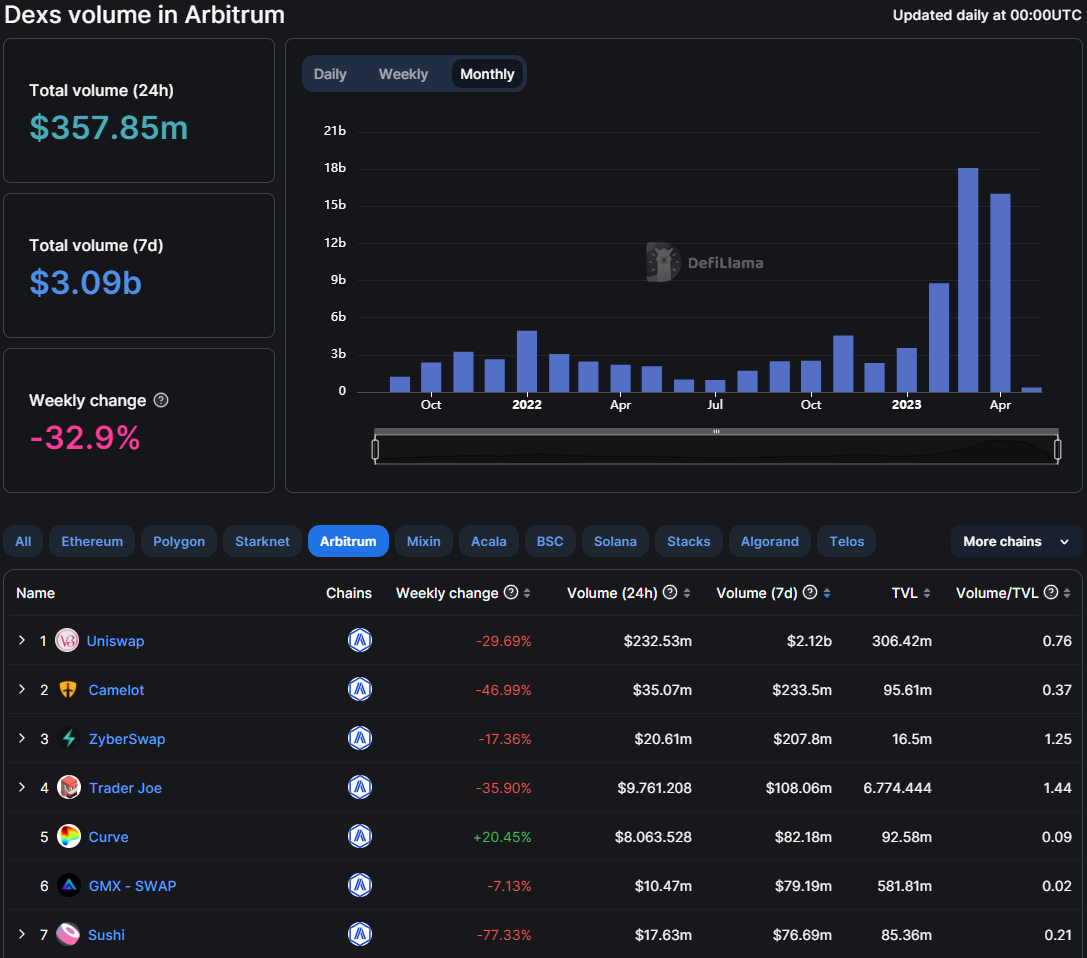Click the tallest chart bar near 18b

968,280
